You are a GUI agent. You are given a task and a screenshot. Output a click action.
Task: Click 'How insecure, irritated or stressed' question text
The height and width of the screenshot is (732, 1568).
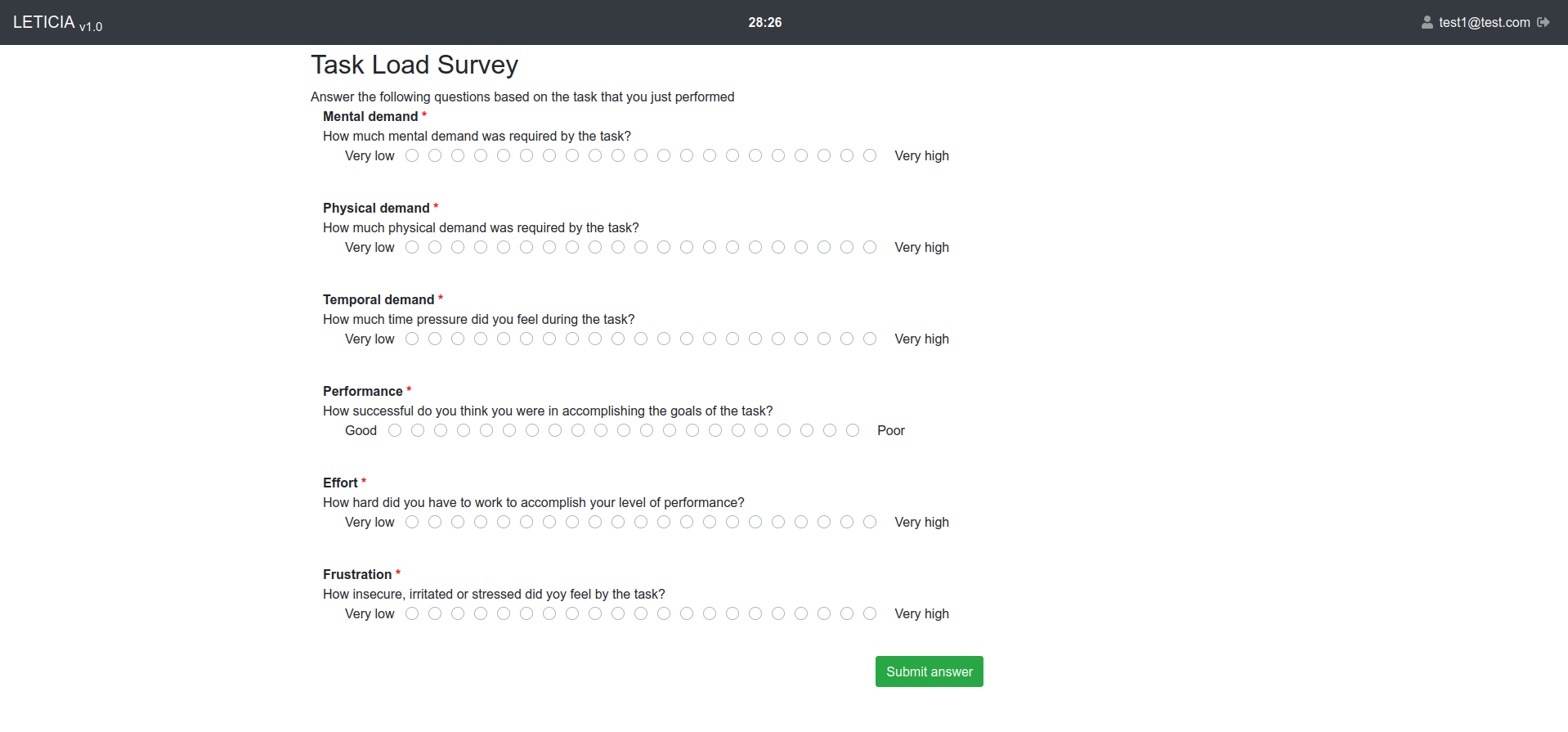click(x=494, y=594)
